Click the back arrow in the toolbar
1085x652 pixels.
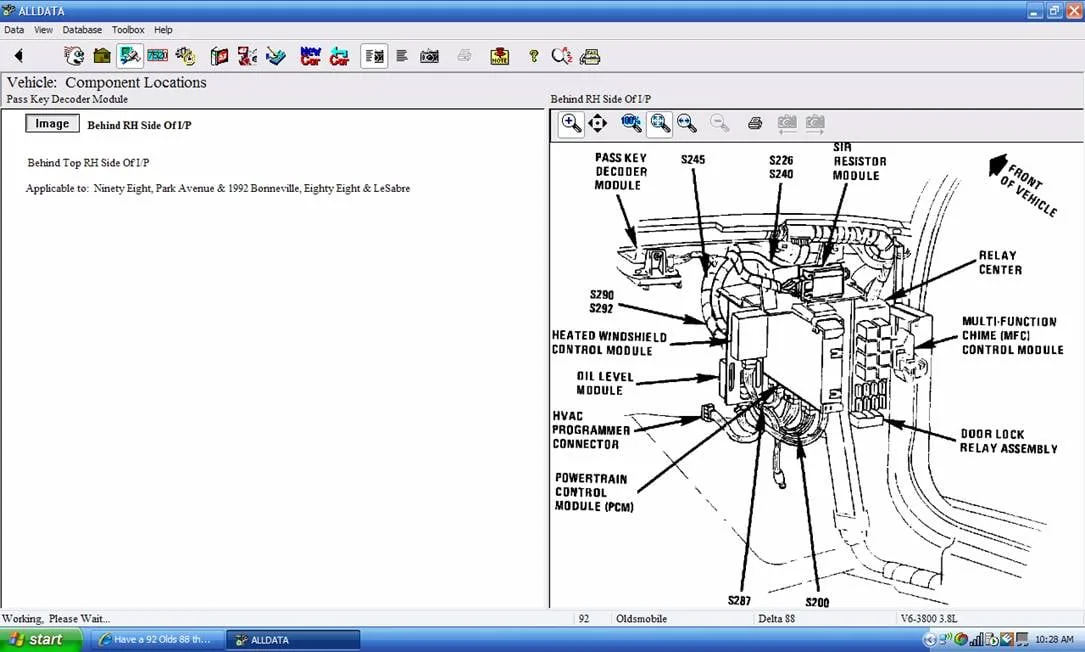pyautogui.click(x=19, y=56)
